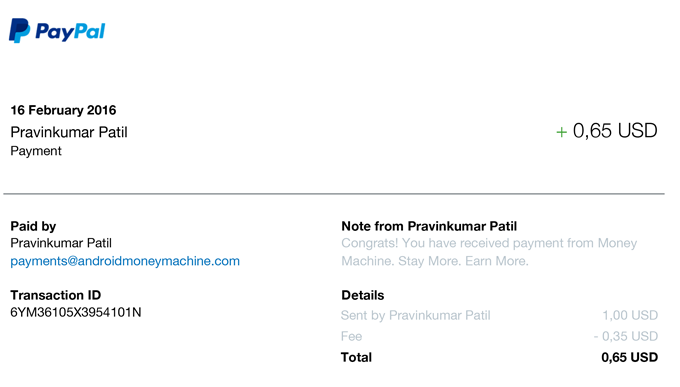This screenshot has width=680, height=387.
Task: Click the Total 0,65 USD value
Action: coord(630,357)
